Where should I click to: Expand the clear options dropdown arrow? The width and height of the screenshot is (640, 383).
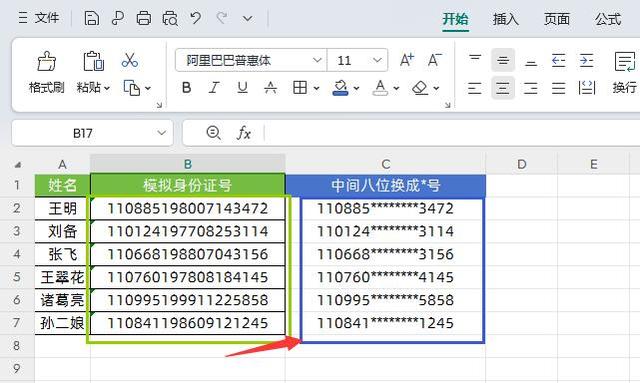pyautogui.click(x=436, y=88)
